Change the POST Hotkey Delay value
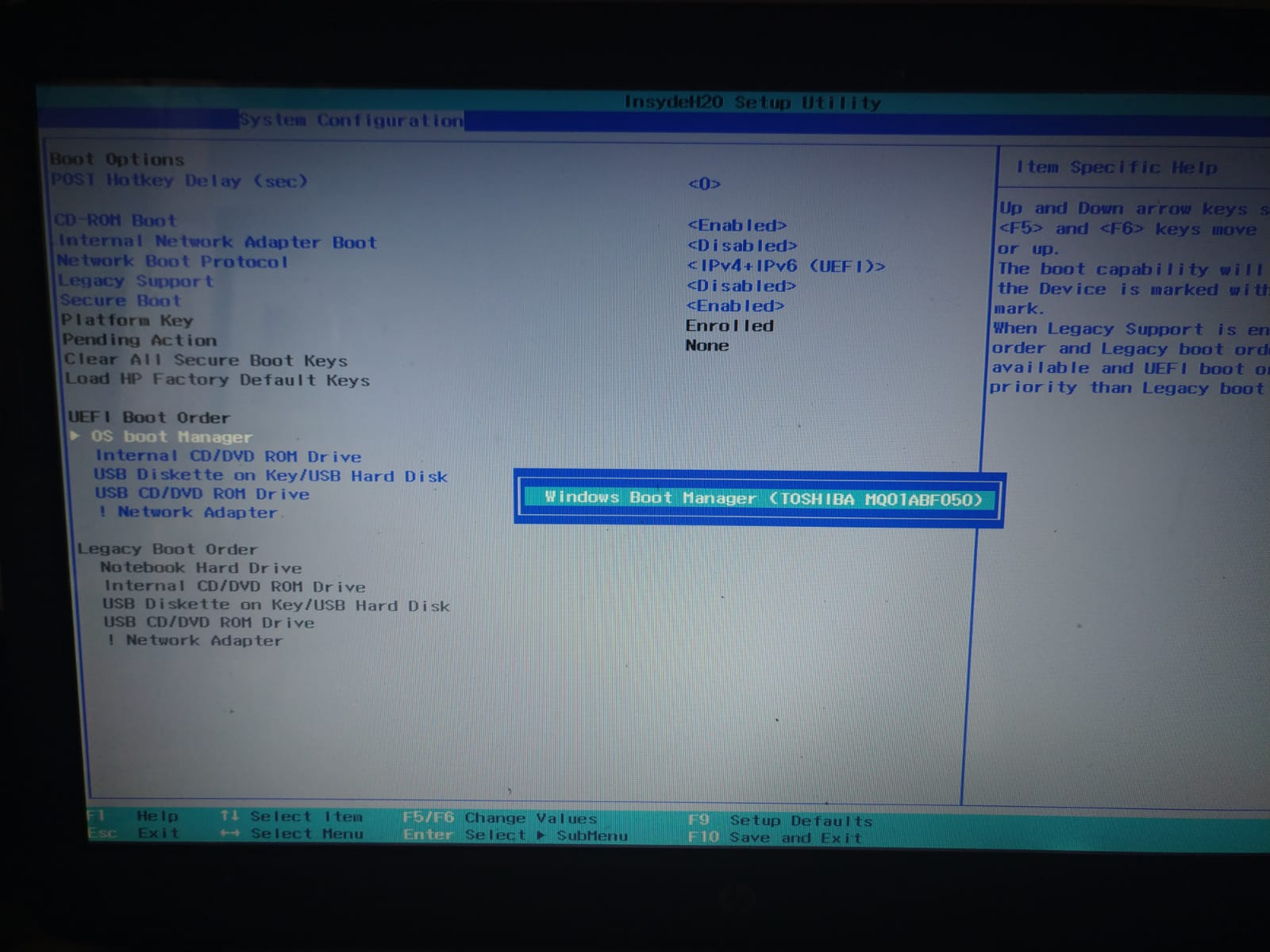This screenshot has width=1270, height=952. coord(704,184)
